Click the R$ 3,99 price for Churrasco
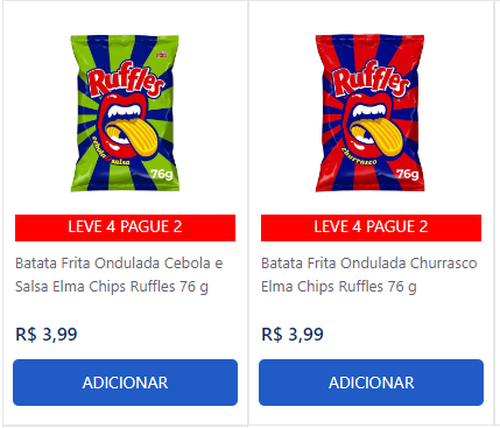The image size is (500, 428). click(292, 334)
